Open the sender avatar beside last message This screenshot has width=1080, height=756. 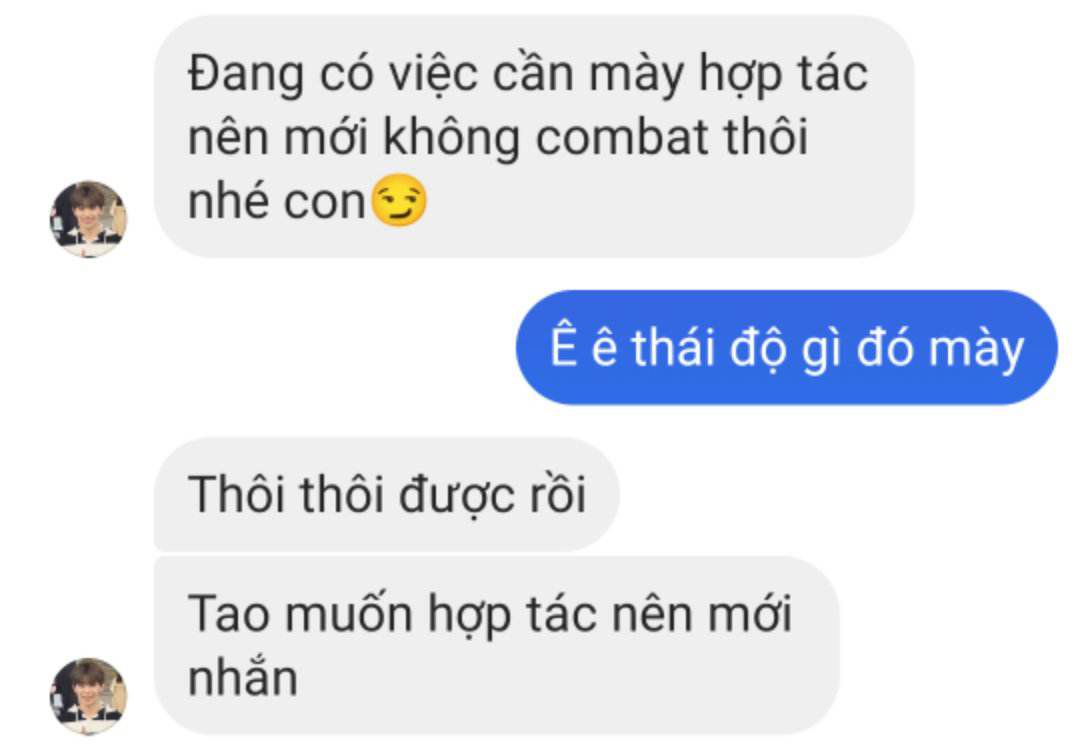[x=88, y=695]
